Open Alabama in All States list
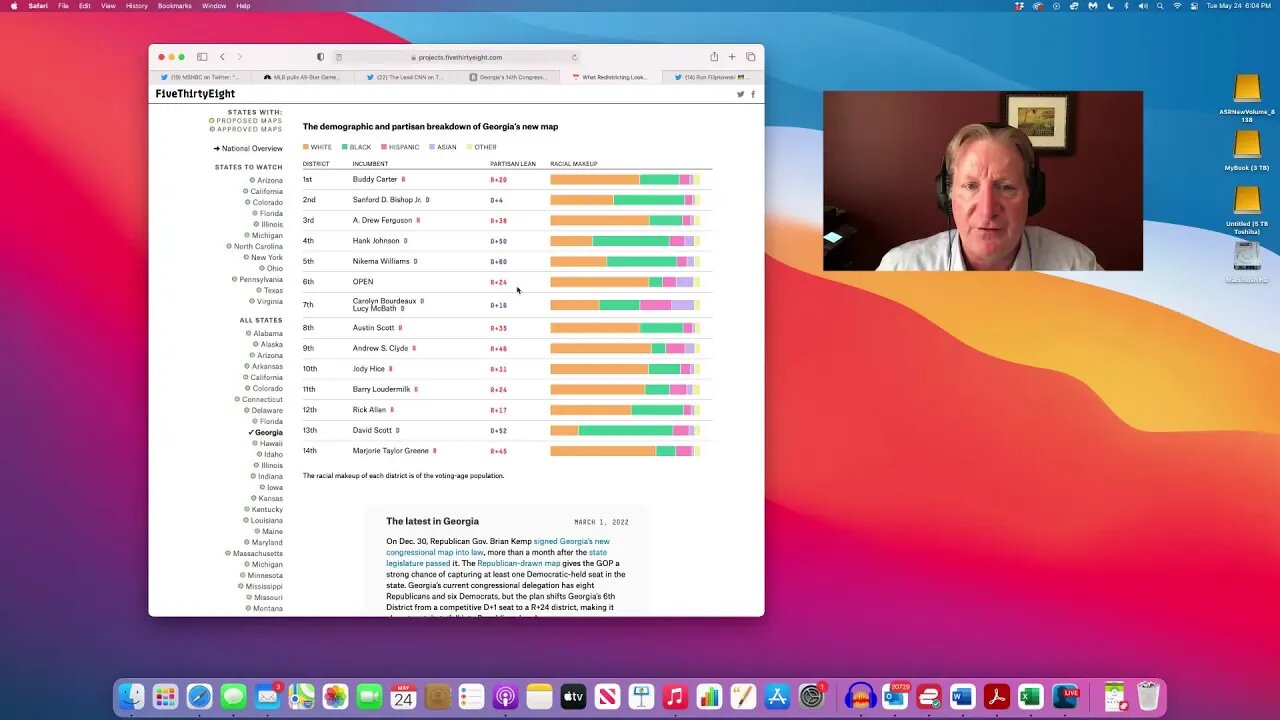This screenshot has width=1280, height=720. [265, 334]
